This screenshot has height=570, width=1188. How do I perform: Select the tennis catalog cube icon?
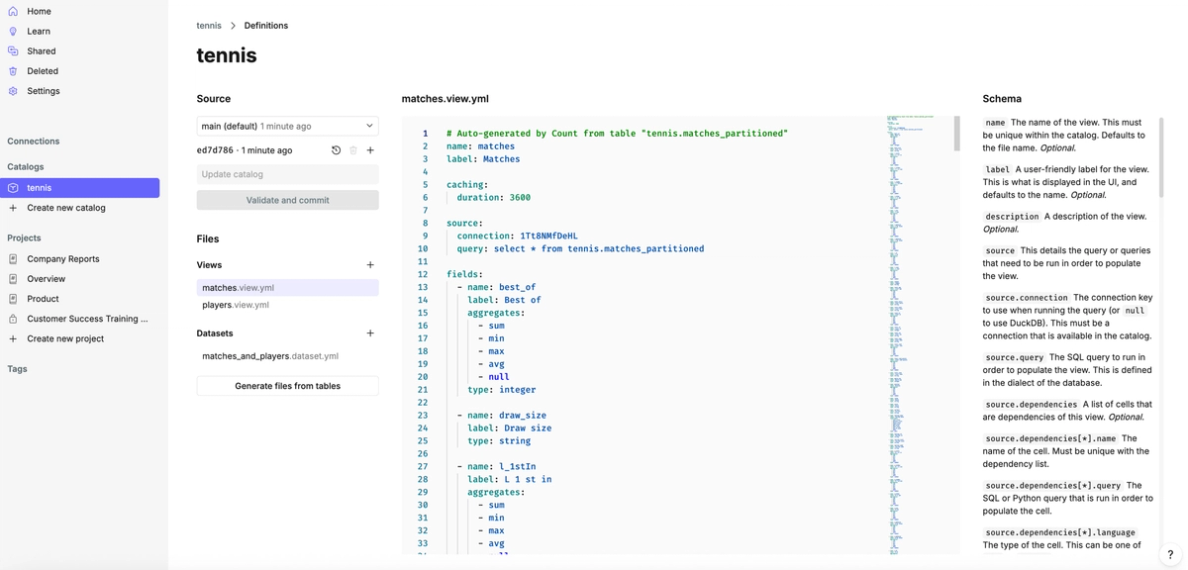[13, 188]
